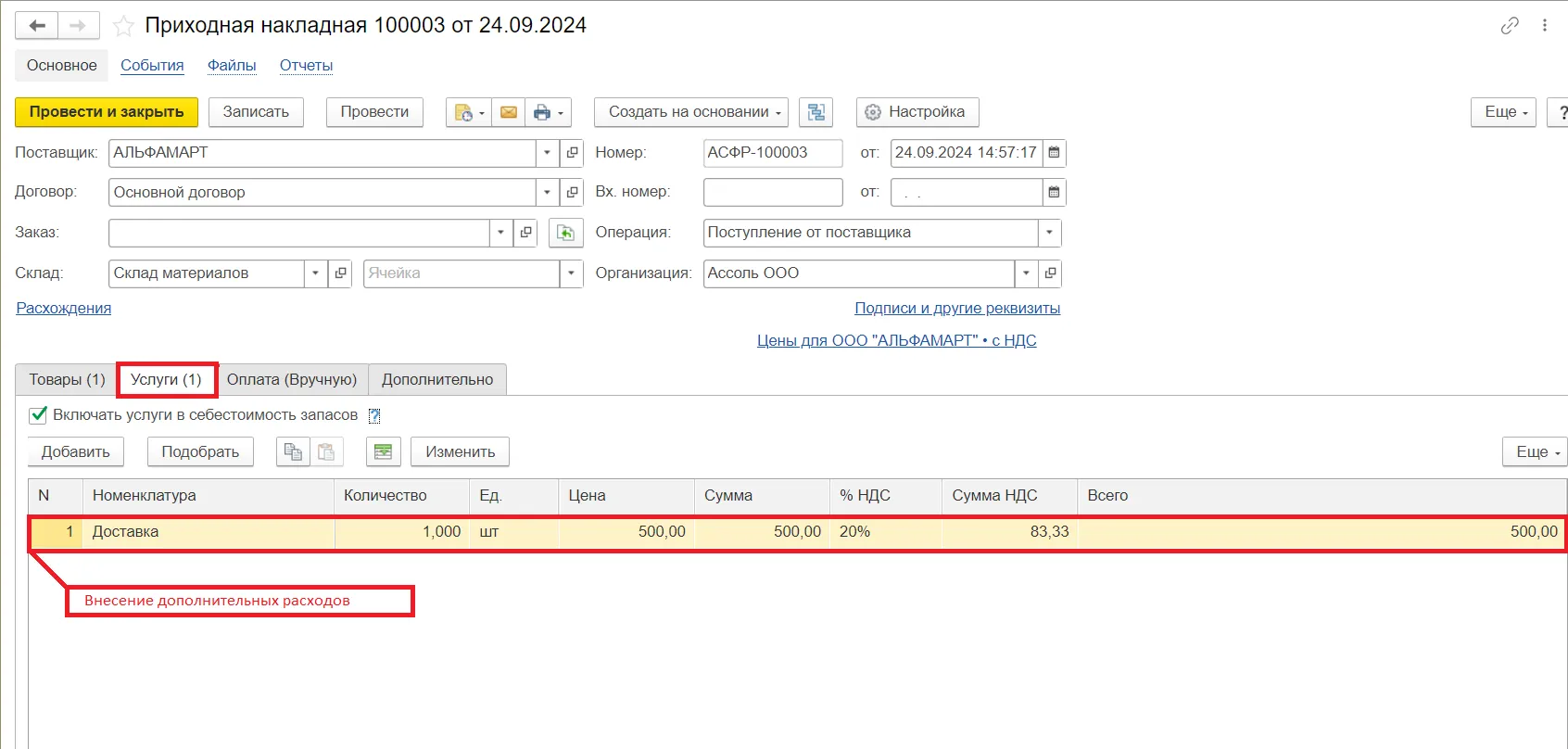Open the Дополнительно tab

[x=437, y=380]
